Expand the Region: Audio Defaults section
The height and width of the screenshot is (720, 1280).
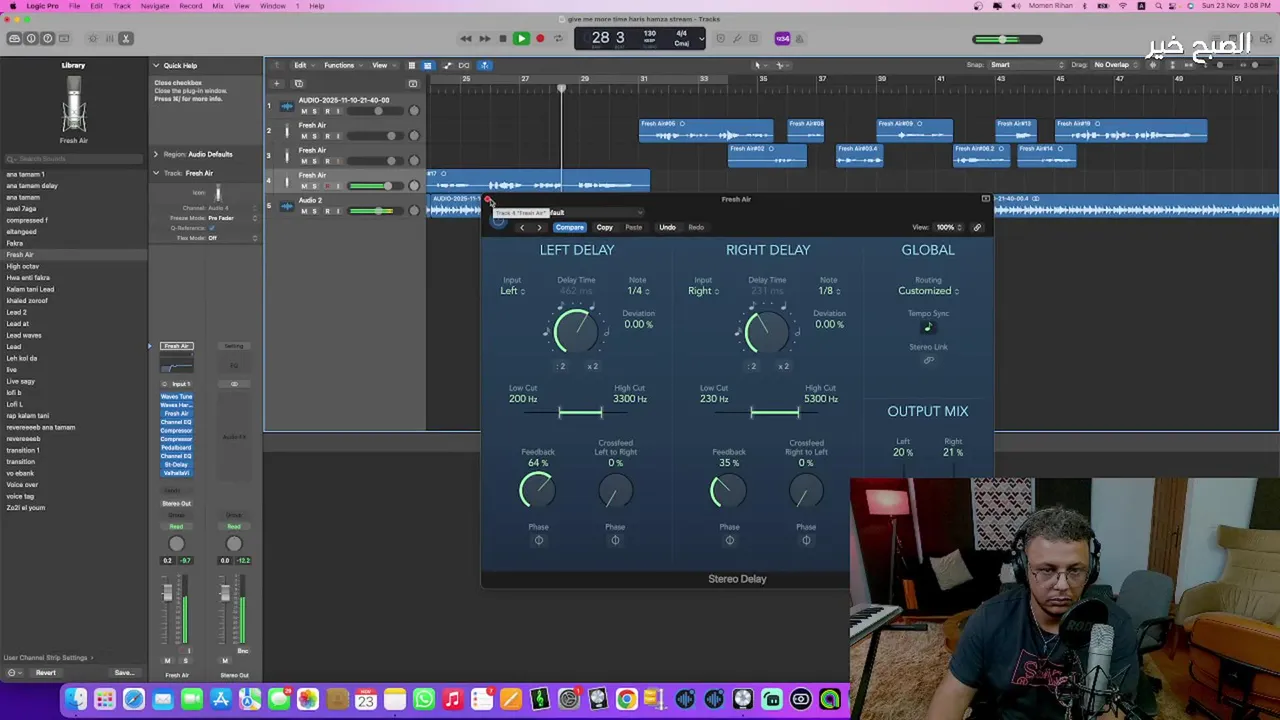click(156, 154)
